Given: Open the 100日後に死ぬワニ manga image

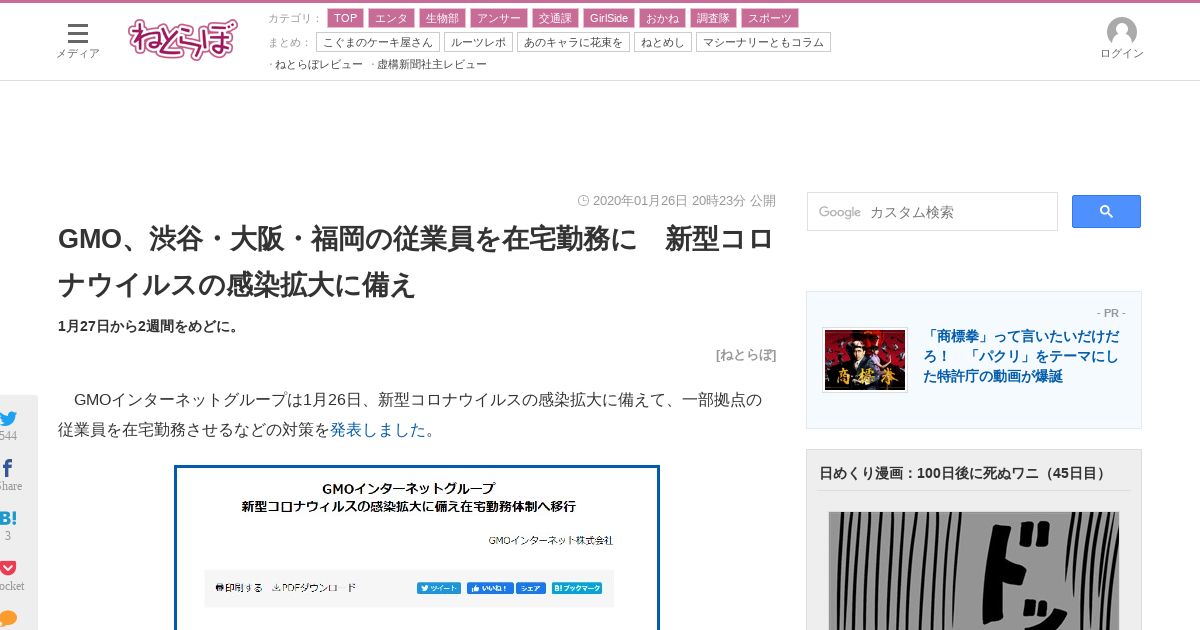Looking at the screenshot, I should click(974, 571).
